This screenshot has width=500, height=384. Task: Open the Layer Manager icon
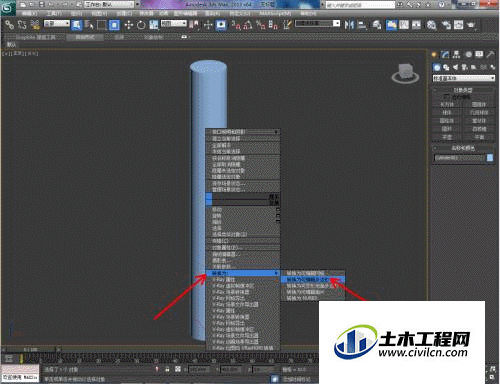[377, 25]
